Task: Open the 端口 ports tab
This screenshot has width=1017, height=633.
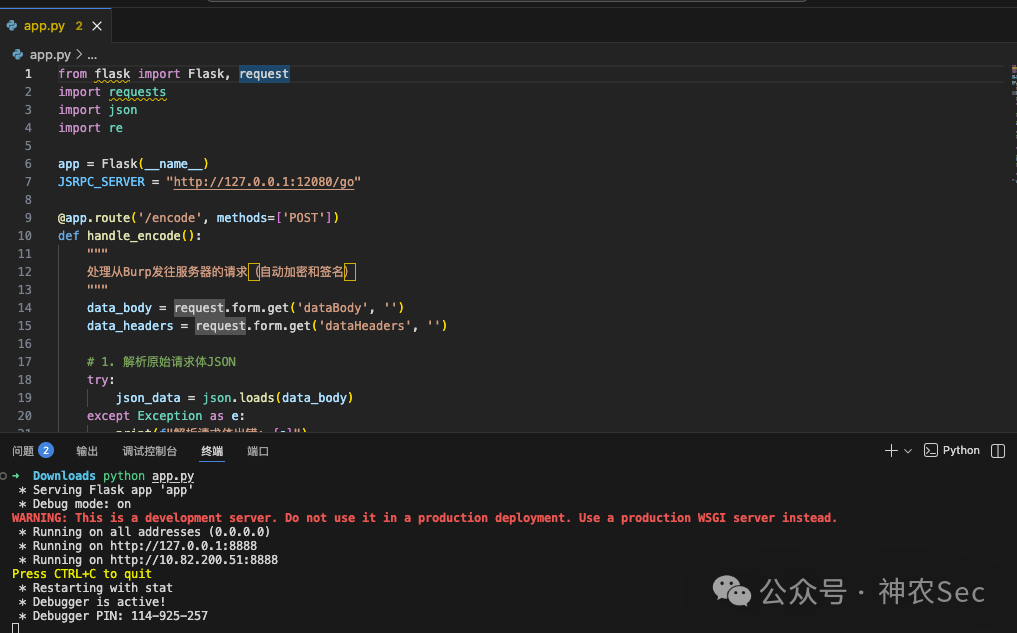Action: pos(257,451)
